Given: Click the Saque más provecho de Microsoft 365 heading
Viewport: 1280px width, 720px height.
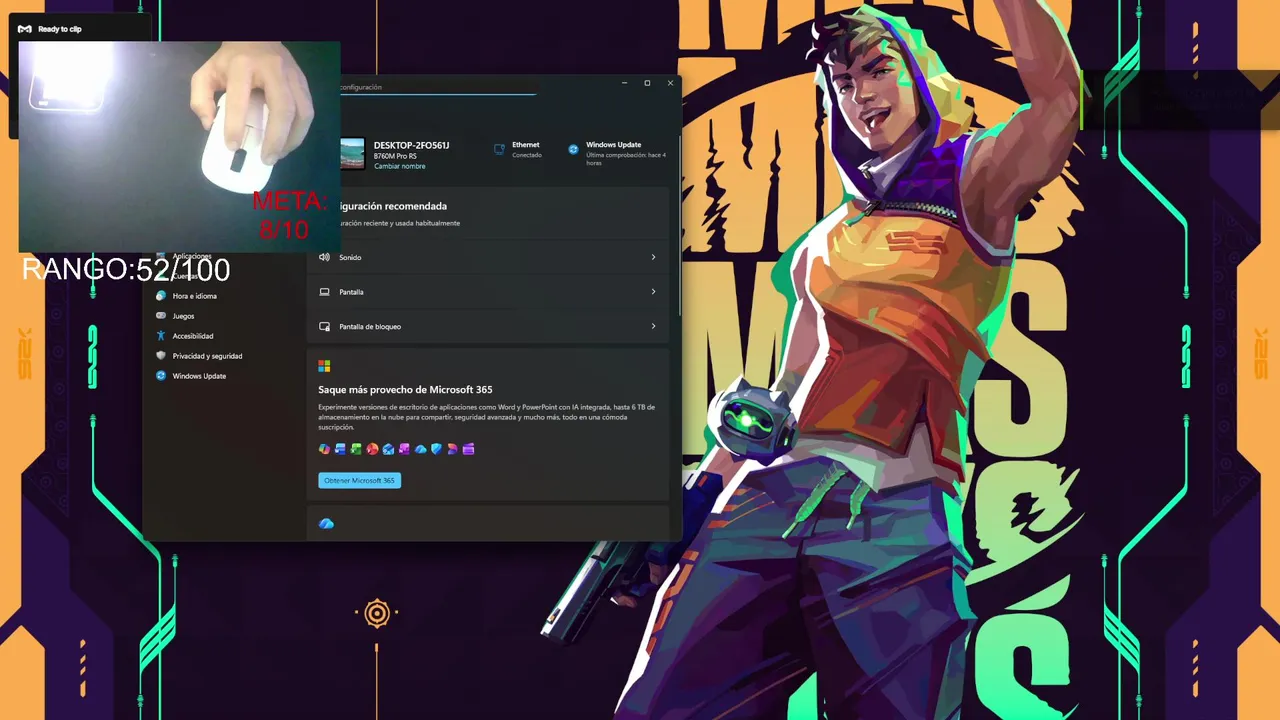Looking at the screenshot, I should tap(405, 390).
